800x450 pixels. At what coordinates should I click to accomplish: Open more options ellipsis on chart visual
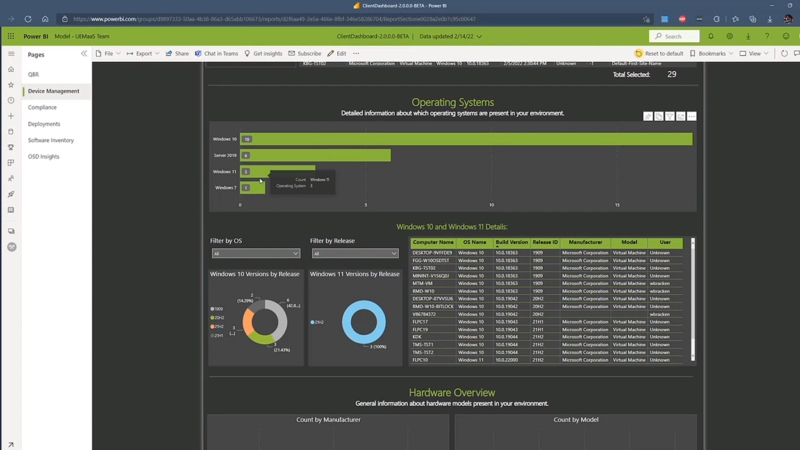point(691,116)
